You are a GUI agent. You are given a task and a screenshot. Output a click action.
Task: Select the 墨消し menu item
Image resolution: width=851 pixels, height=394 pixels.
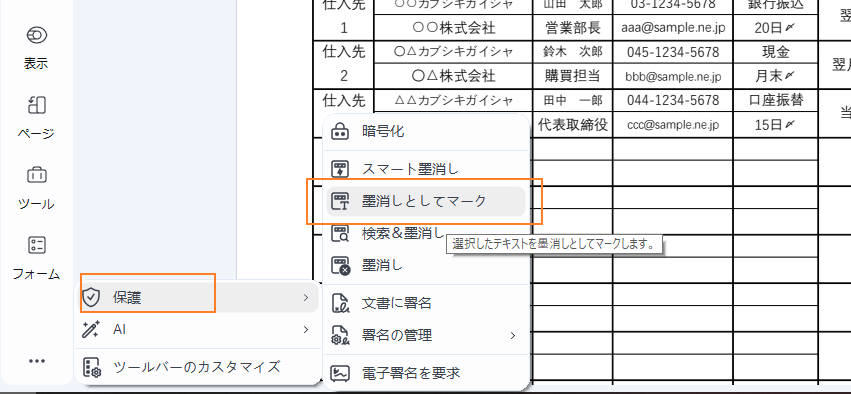coord(426,266)
